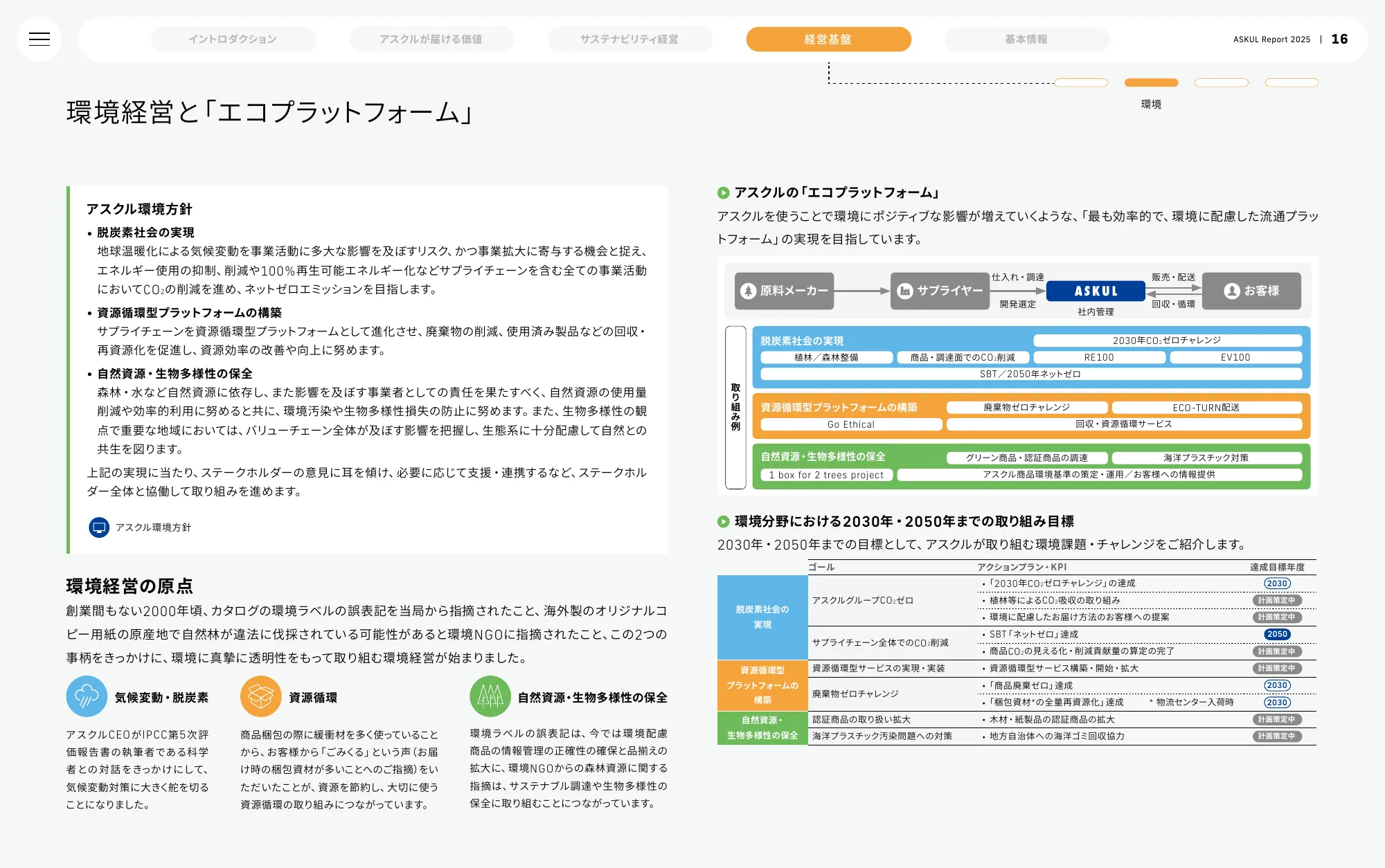Go to サステナビリティ経営 tab

click(x=629, y=39)
